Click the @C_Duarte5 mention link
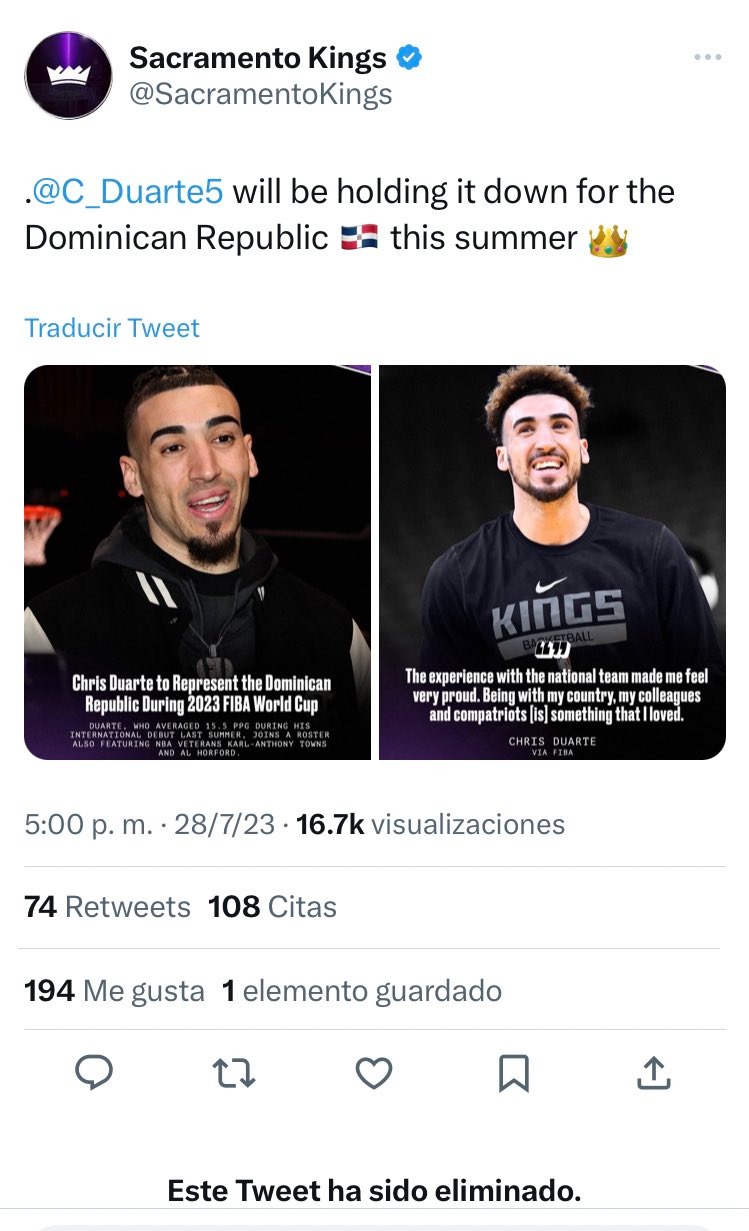This screenshot has width=749, height=1231. [128, 191]
